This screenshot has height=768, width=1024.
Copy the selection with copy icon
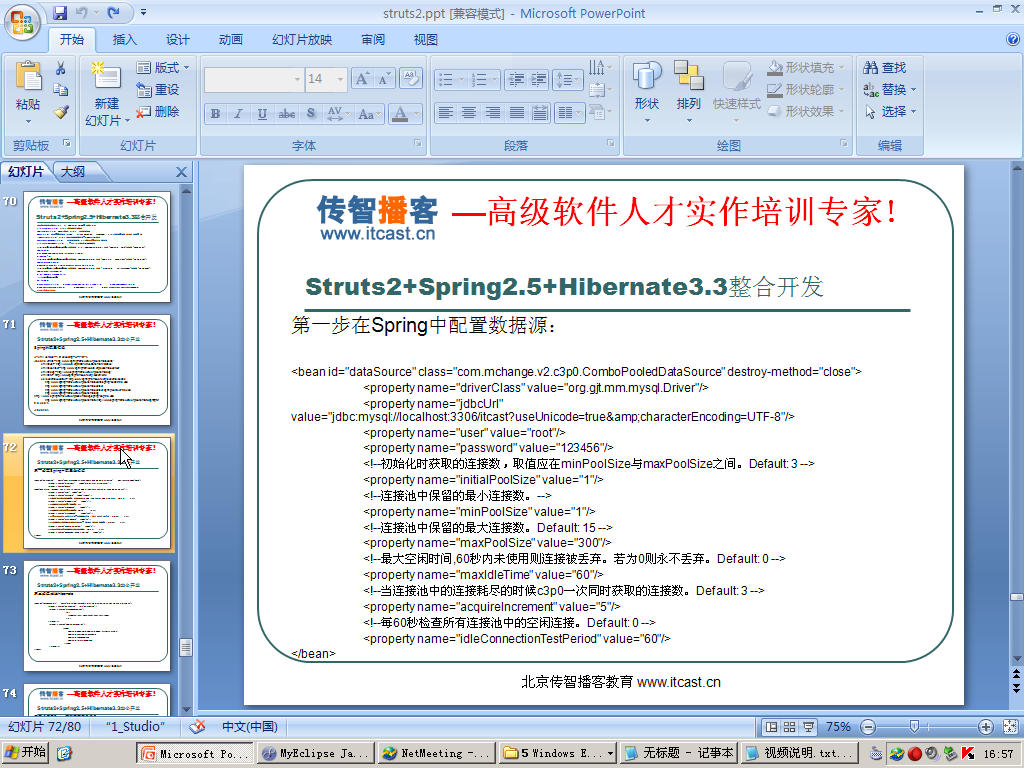[61, 90]
